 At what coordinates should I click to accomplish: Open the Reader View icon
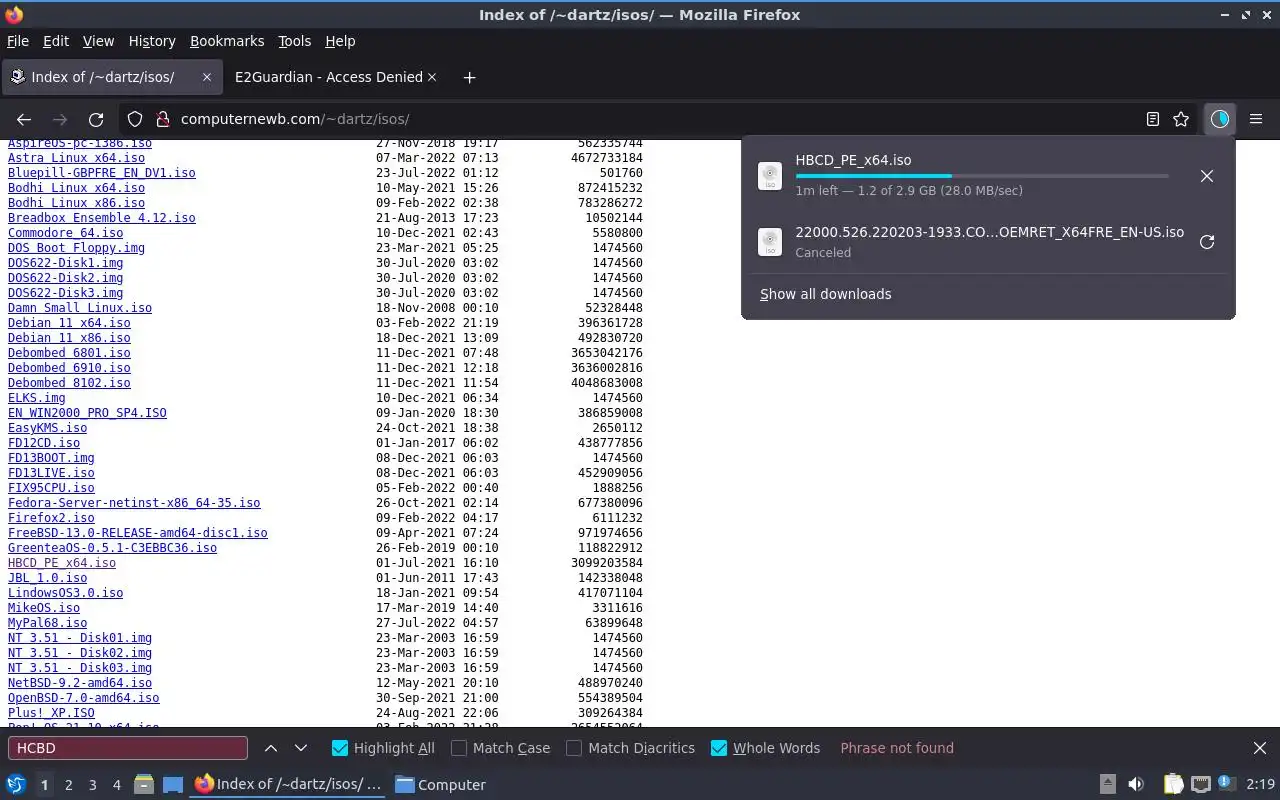point(1153,119)
